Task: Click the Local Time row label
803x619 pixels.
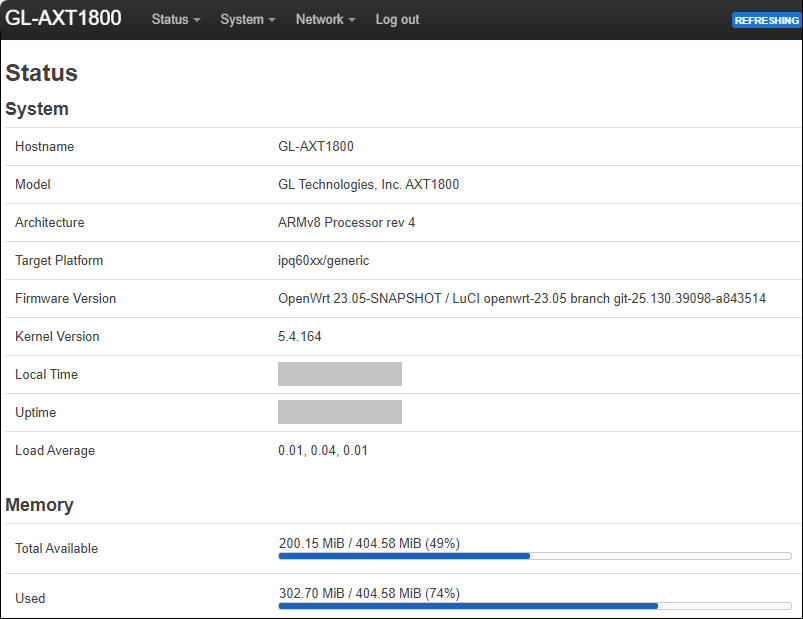Action: click(x=47, y=374)
